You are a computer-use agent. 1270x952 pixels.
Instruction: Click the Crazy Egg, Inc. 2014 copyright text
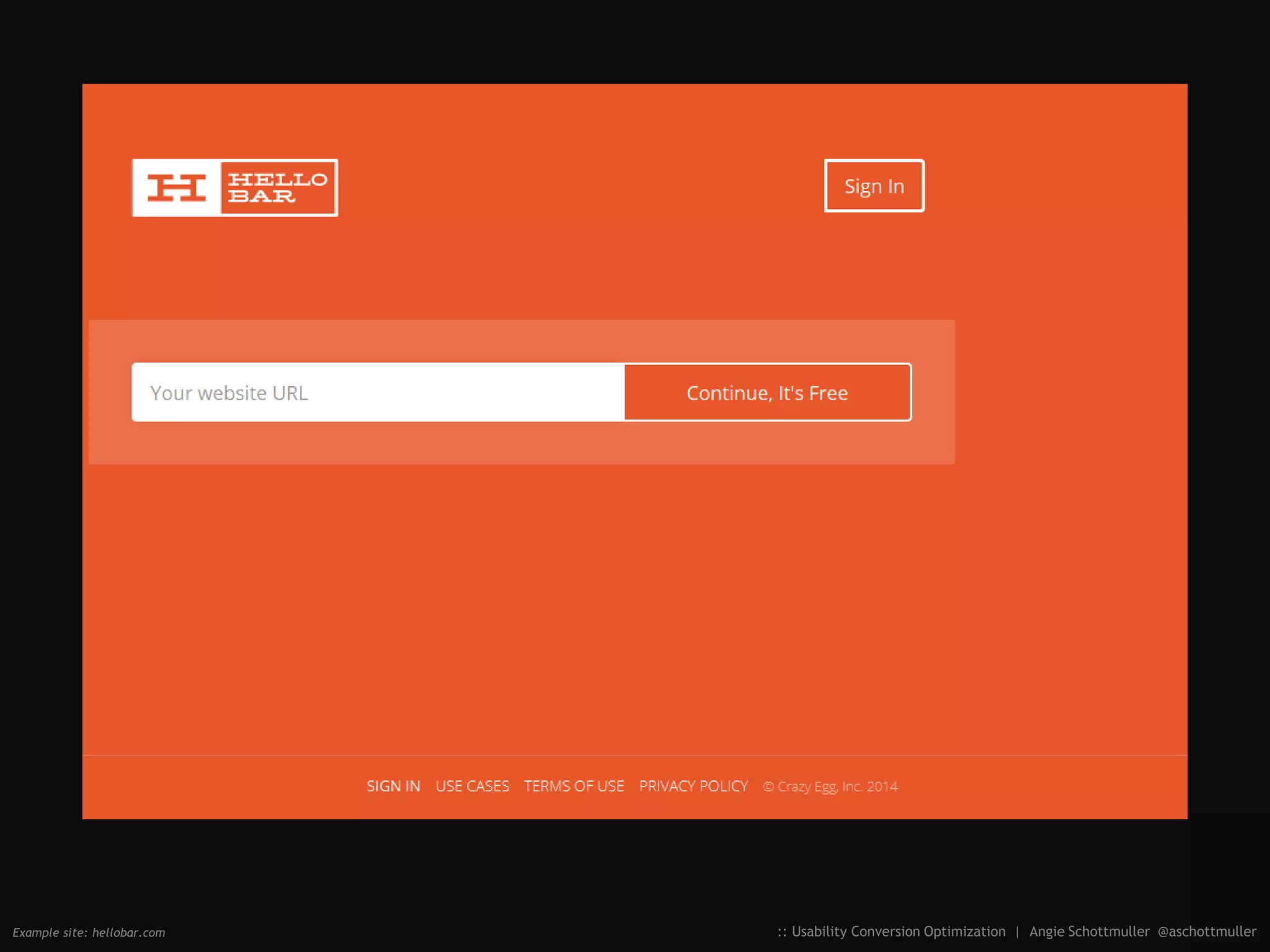click(x=837, y=787)
